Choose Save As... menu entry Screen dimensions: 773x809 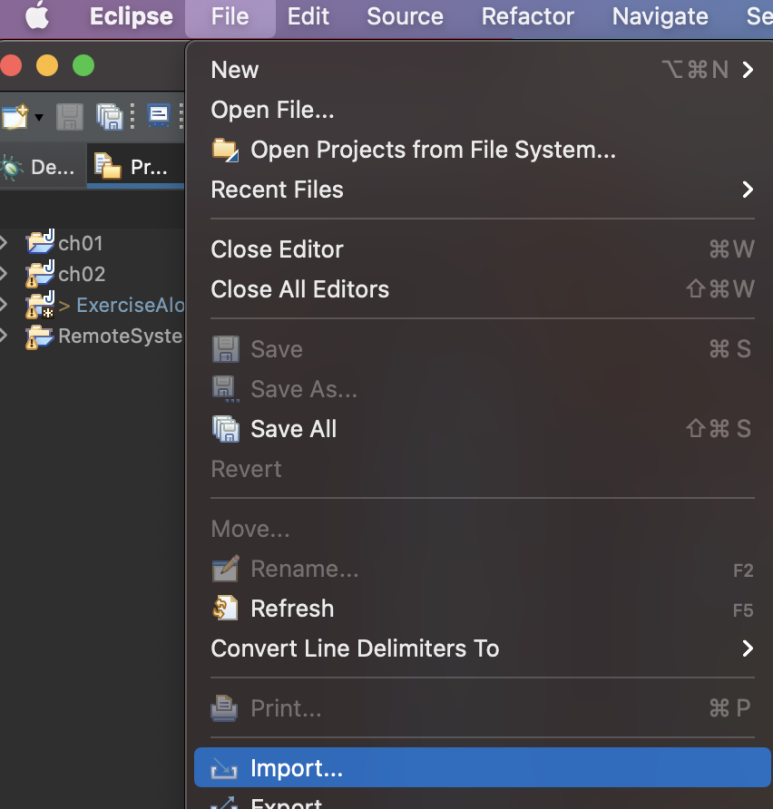coord(482,389)
